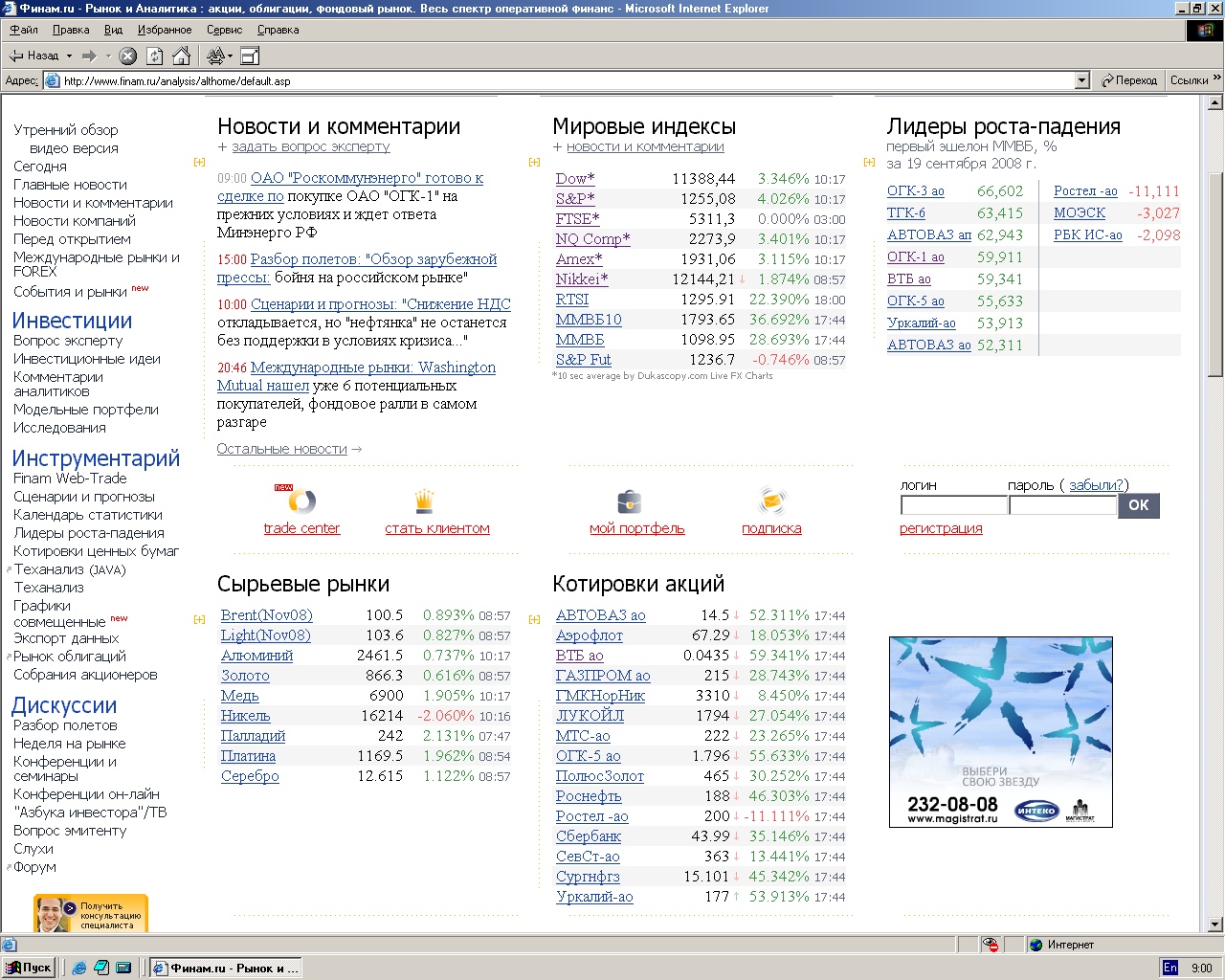Click the page icon in the address bar
This screenshot has height=980, width=1225.
[x=53, y=80]
